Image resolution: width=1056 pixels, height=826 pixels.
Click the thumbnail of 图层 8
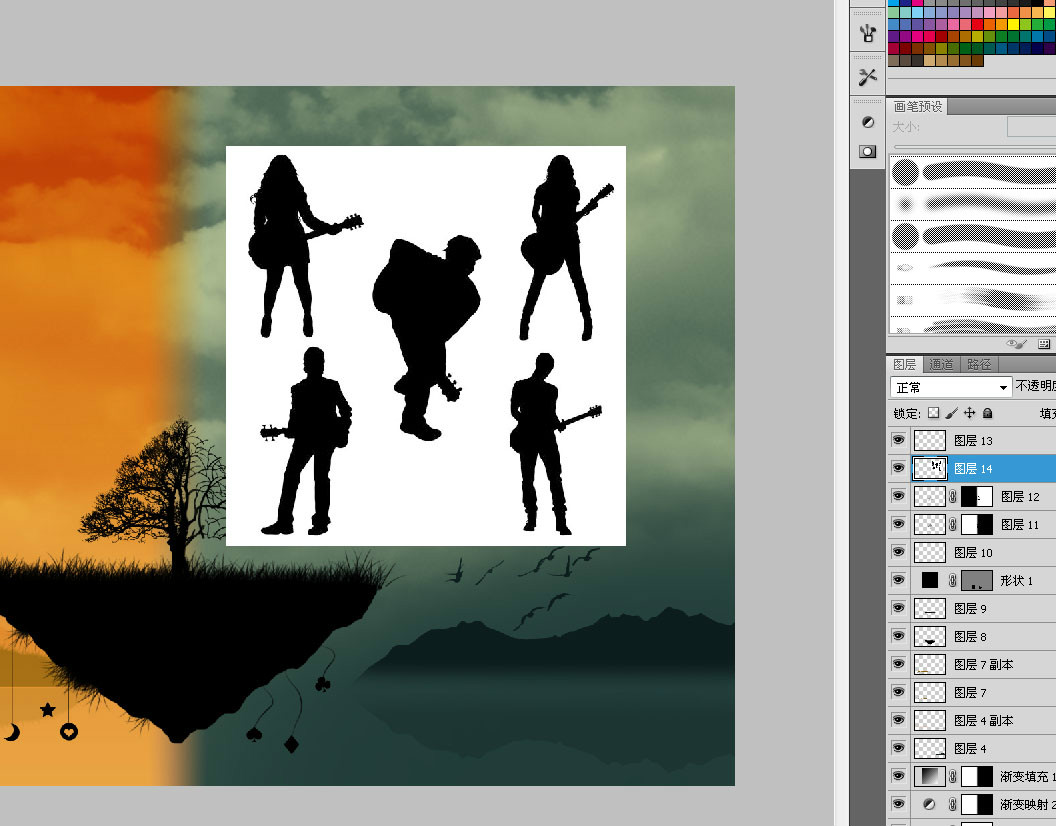click(929, 637)
